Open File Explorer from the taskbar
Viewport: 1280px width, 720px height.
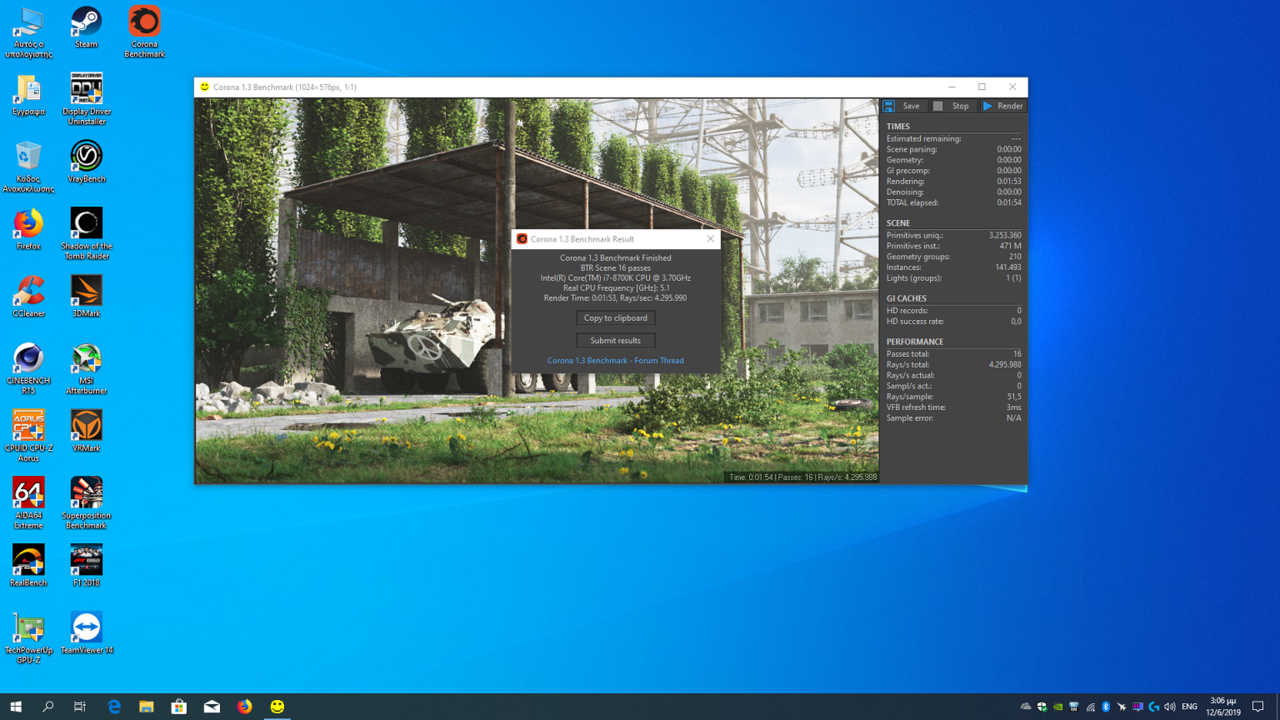tap(146, 707)
